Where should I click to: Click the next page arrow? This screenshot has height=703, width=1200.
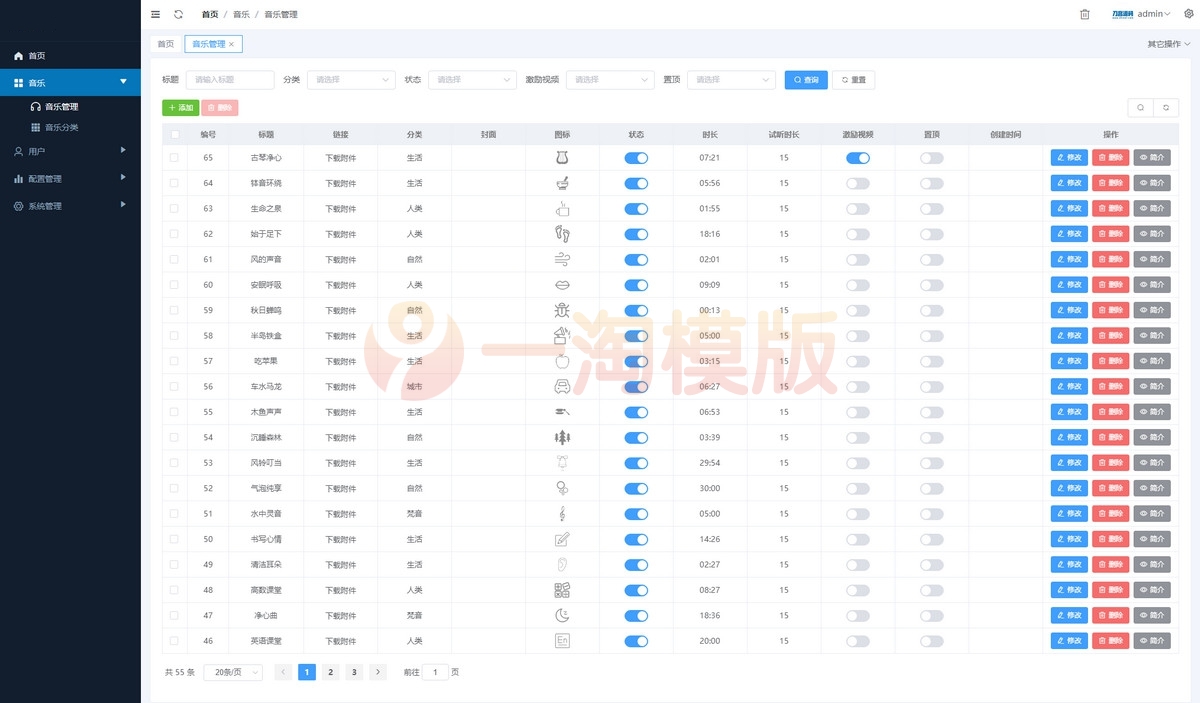[378, 672]
